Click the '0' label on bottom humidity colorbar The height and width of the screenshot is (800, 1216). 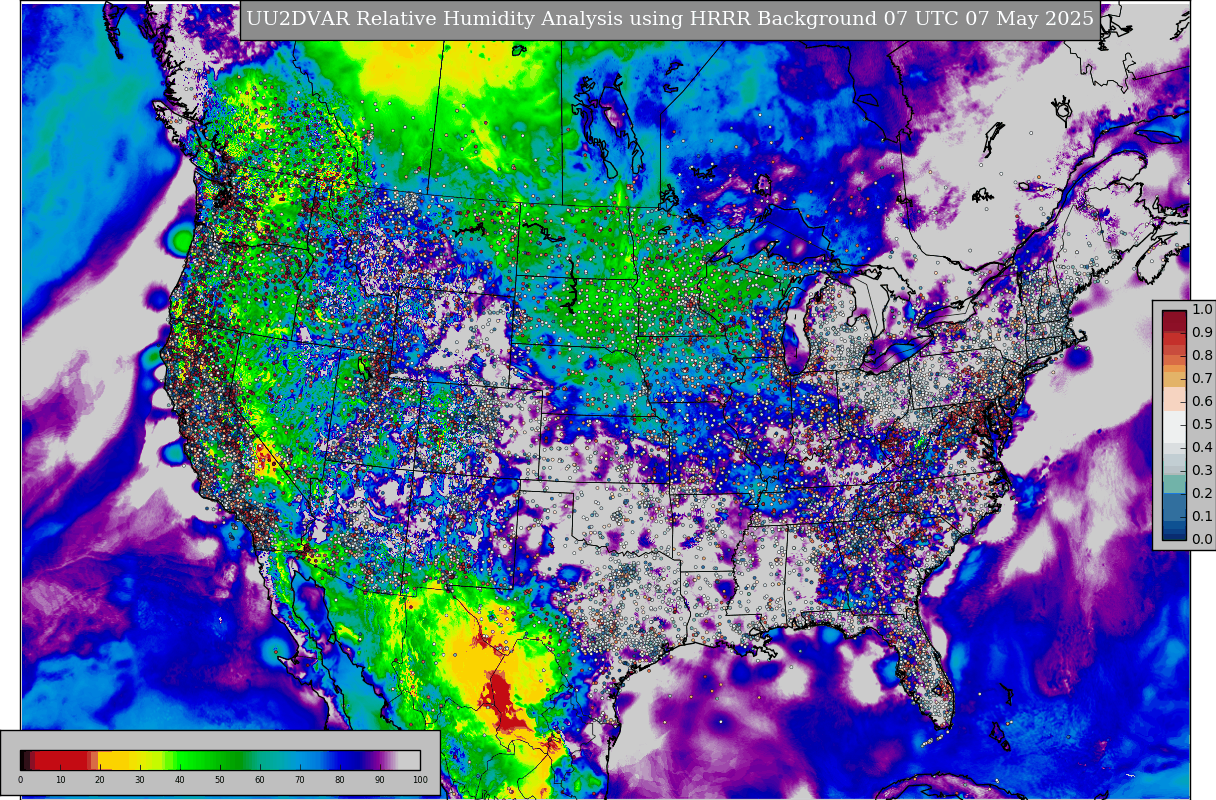point(20,780)
